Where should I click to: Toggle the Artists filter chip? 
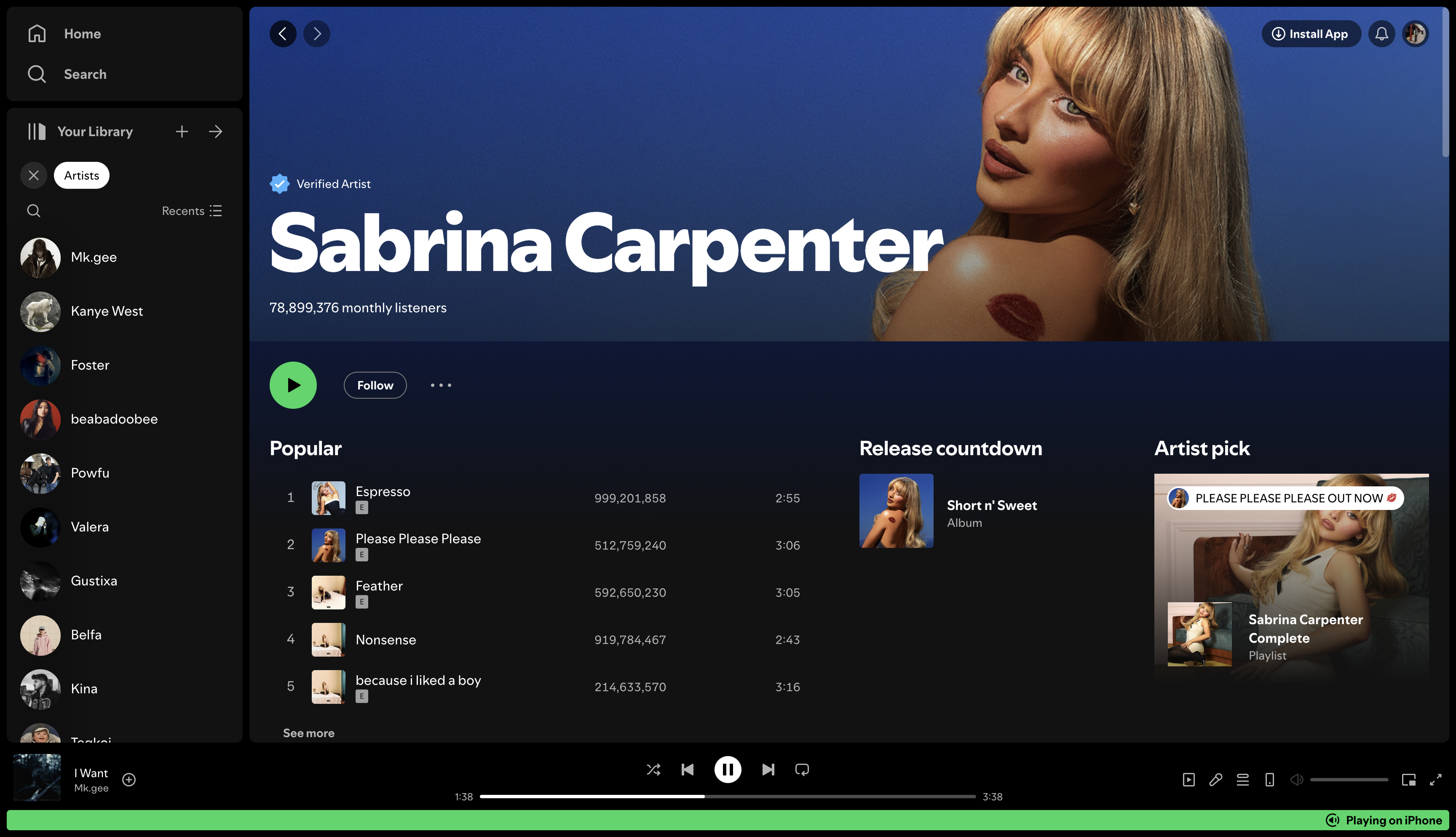(x=82, y=175)
